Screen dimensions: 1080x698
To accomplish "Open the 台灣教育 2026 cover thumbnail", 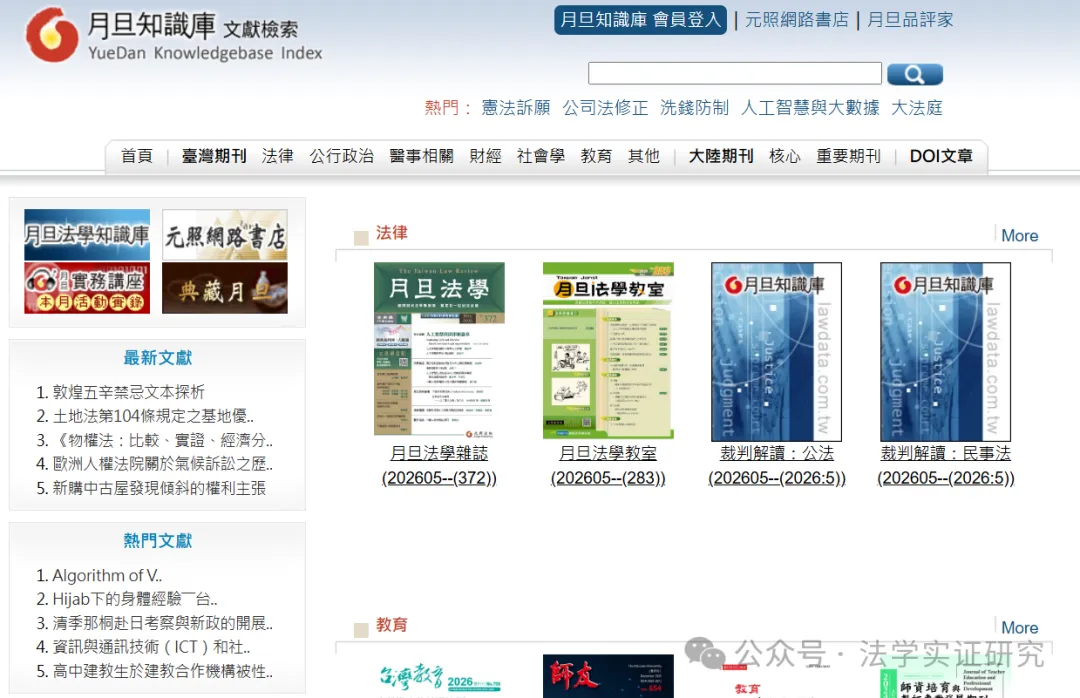I will [x=439, y=677].
